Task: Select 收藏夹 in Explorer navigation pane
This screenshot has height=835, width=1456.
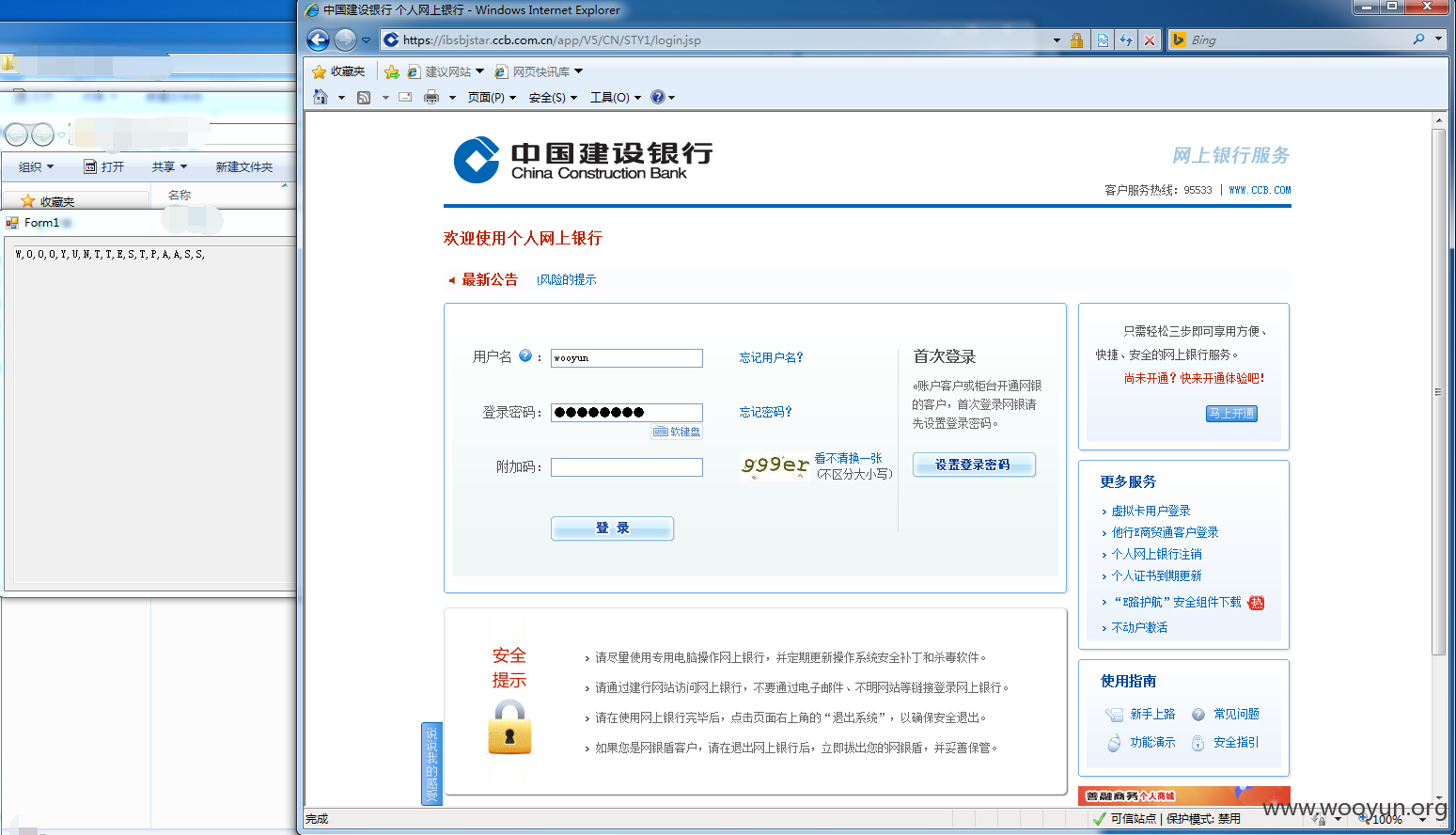Action: point(48,201)
